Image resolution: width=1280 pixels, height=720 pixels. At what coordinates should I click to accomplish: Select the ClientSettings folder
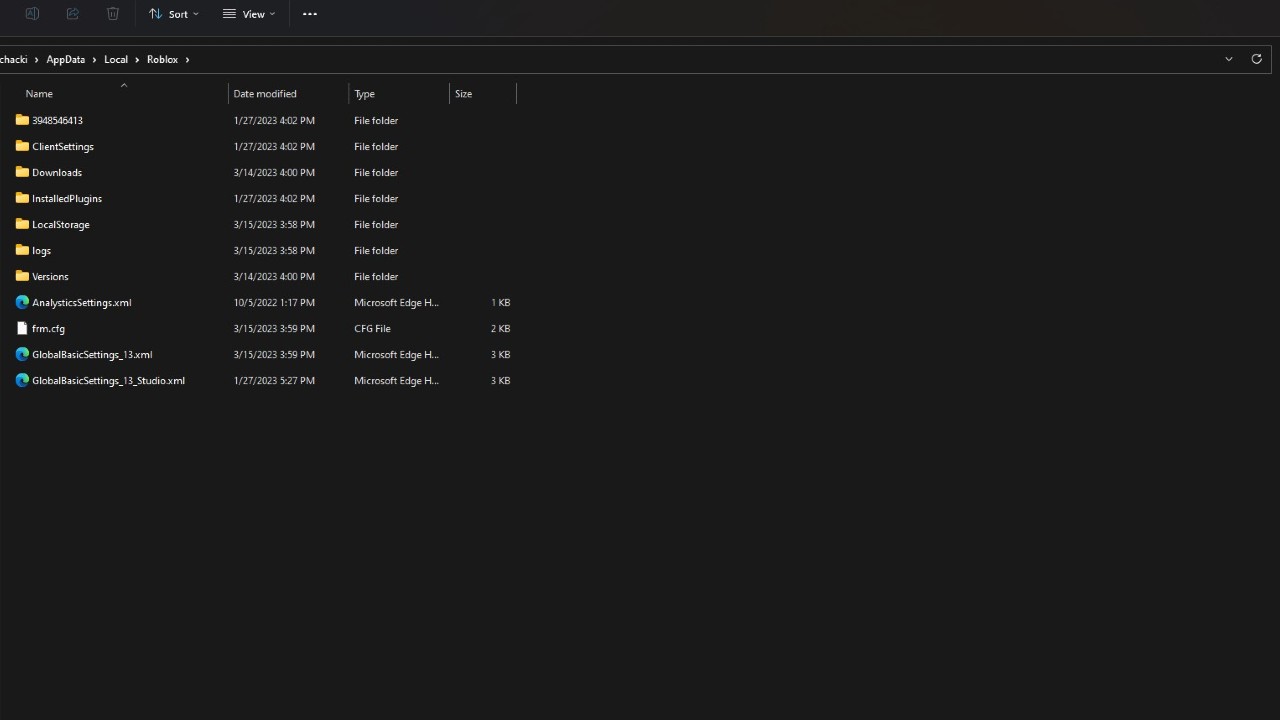pos(62,146)
